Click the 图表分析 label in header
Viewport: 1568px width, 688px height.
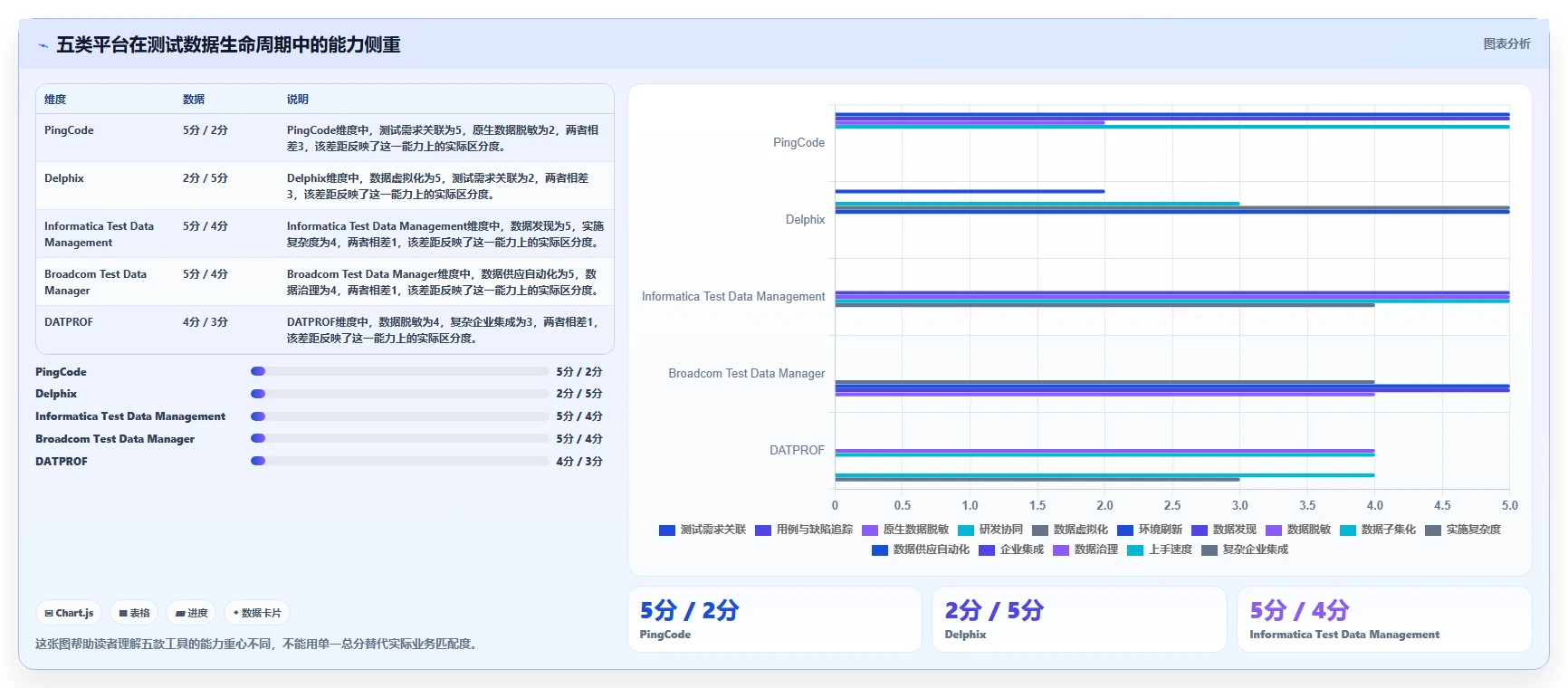[1506, 43]
